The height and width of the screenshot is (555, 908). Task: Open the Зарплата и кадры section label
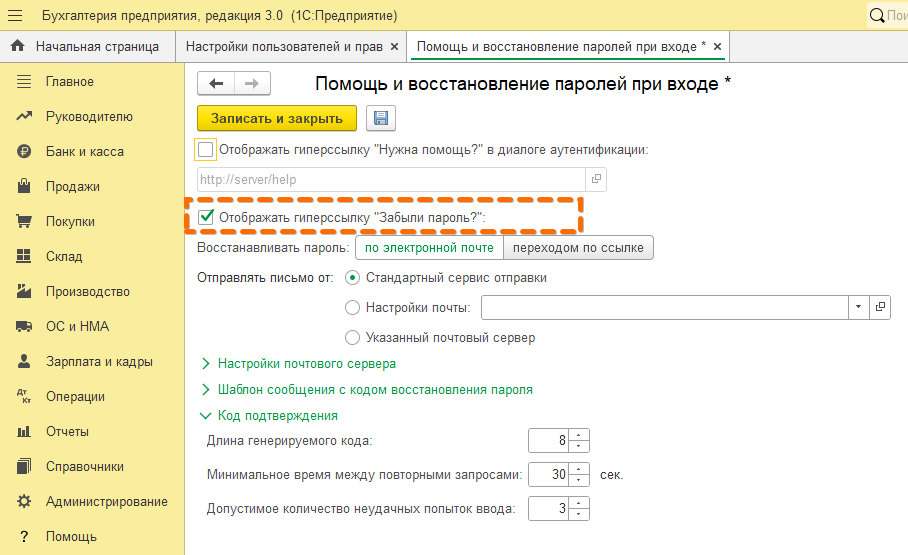click(99, 362)
